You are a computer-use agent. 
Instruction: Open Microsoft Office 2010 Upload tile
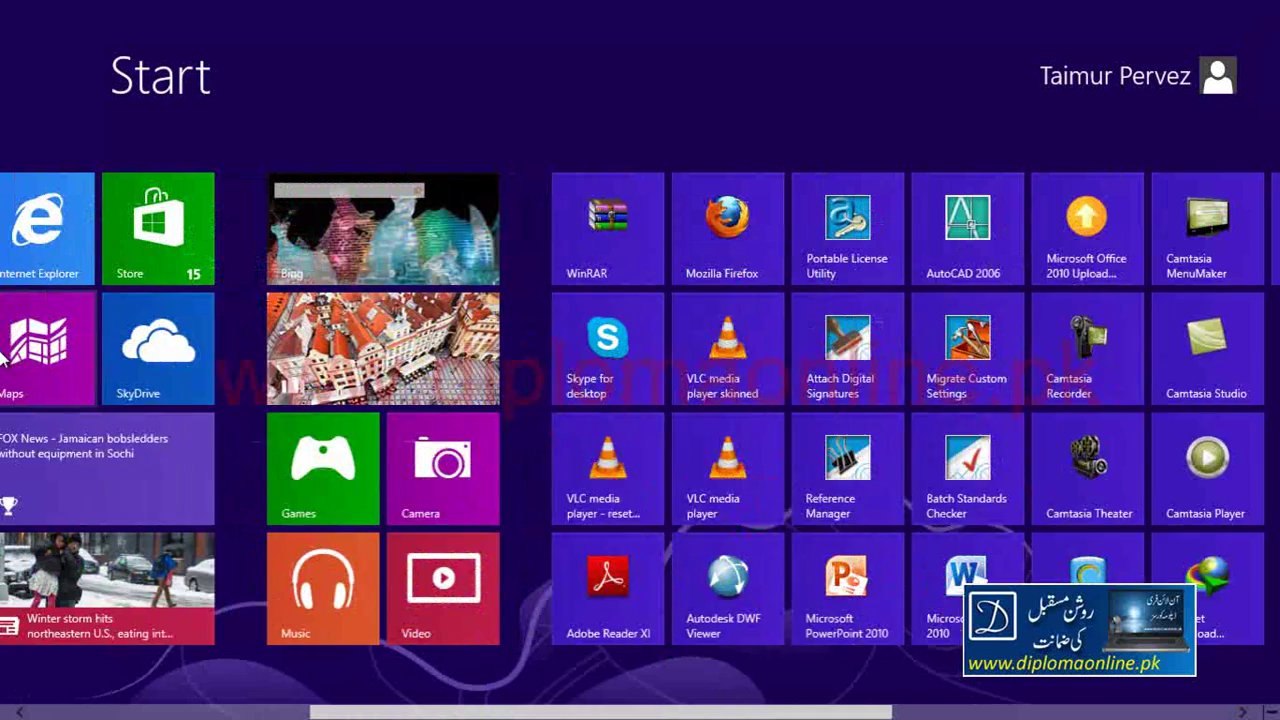(x=1088, y=229)
